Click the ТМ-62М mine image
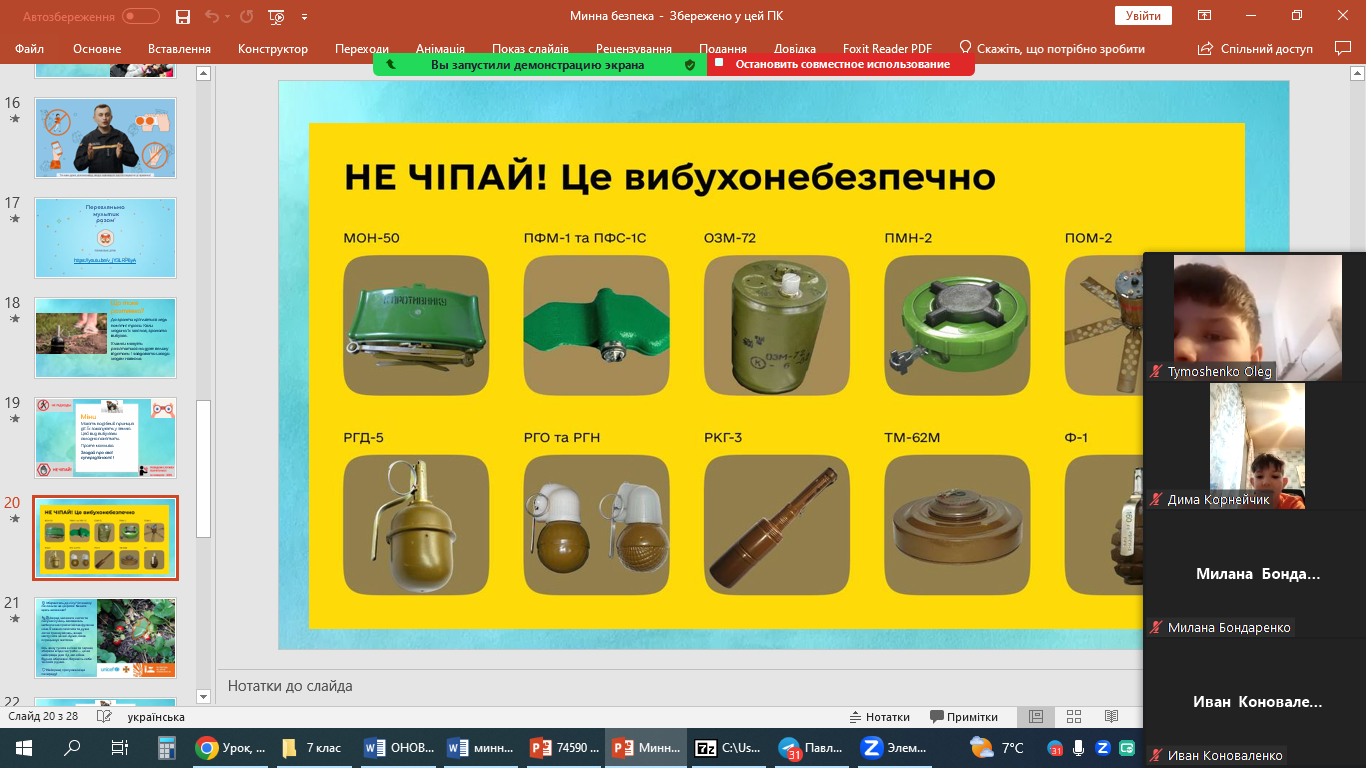 pos(957,526)
